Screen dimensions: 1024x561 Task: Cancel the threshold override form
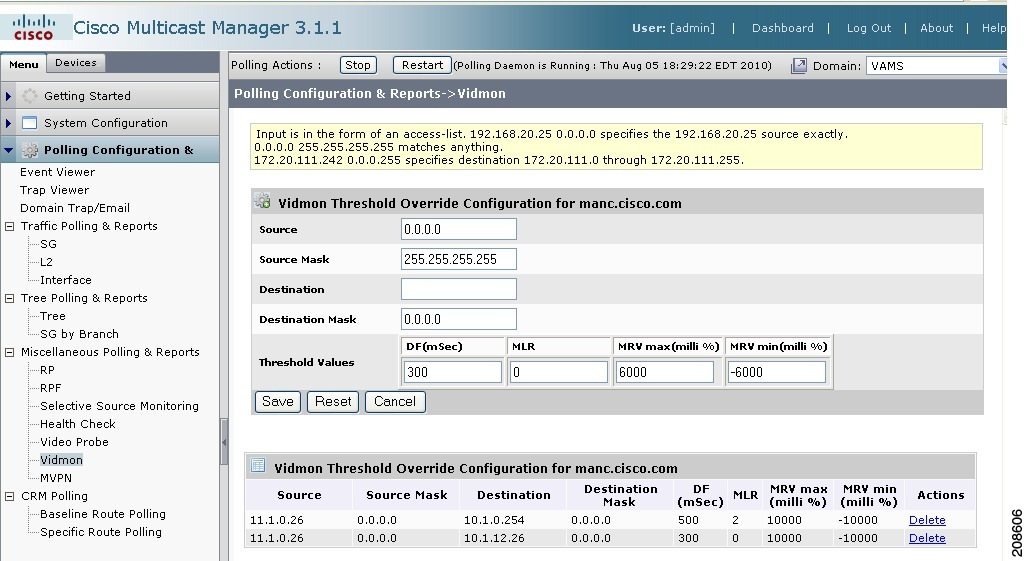[394, 402]
